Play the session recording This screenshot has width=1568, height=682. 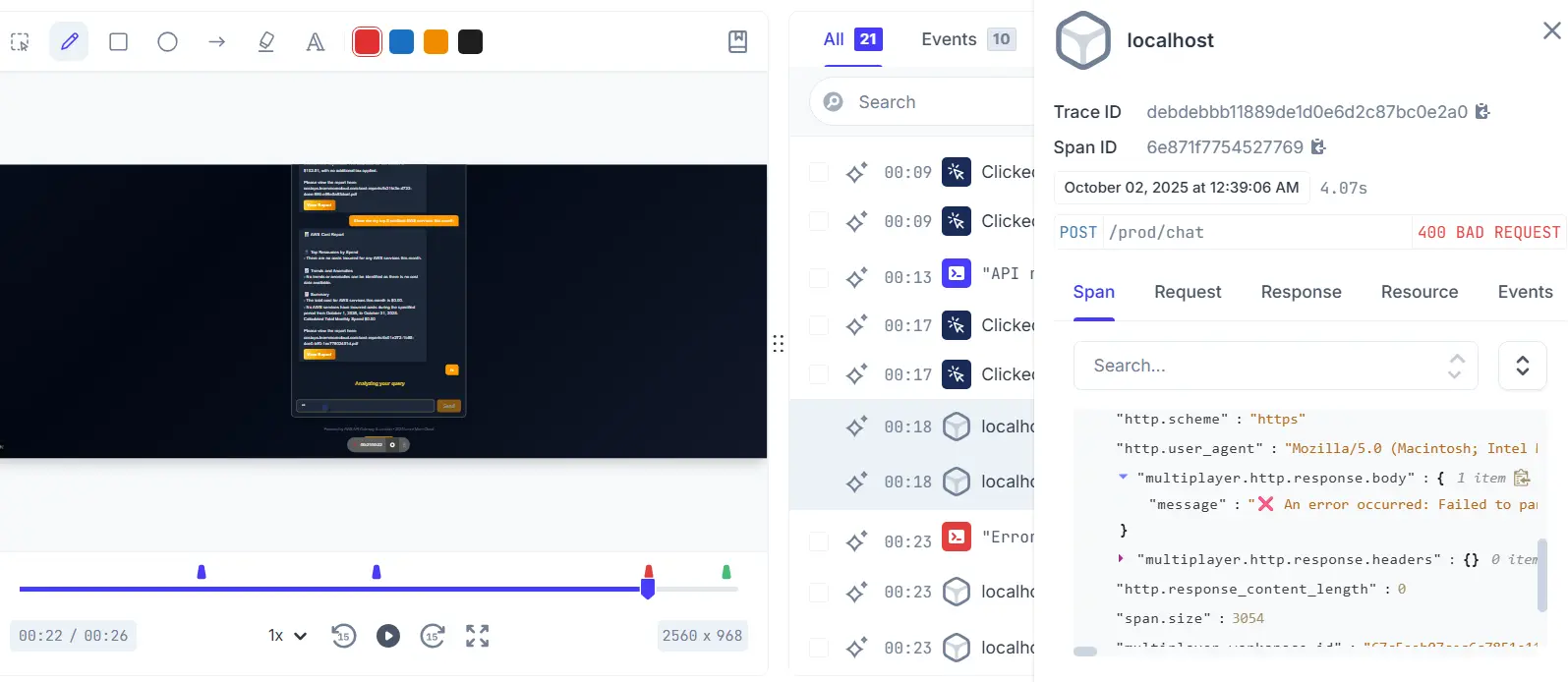[388, 636]
